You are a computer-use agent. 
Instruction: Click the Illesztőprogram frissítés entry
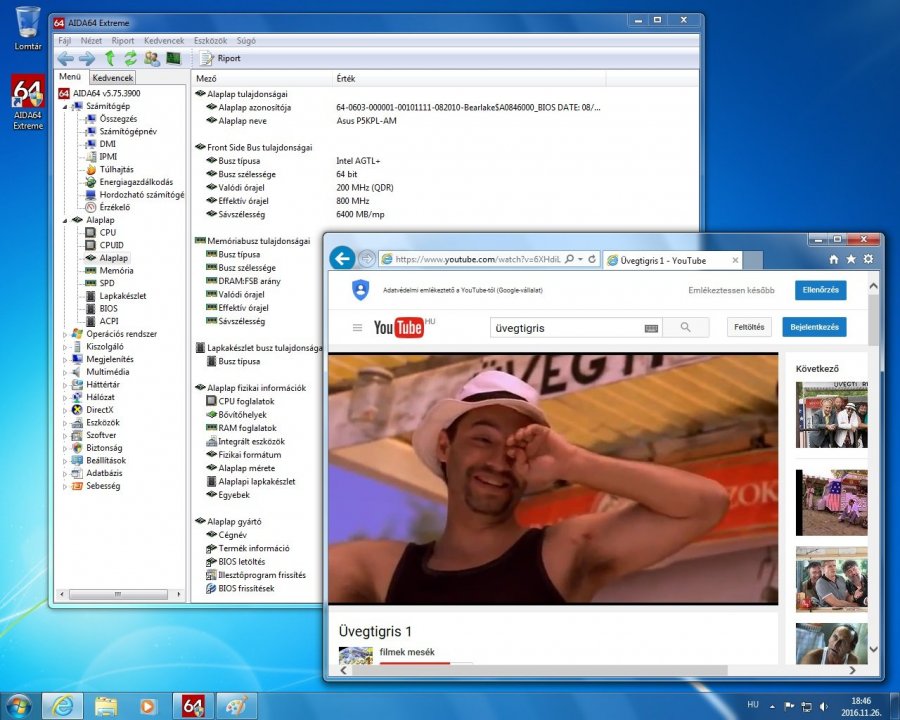[x=262, y=575]
